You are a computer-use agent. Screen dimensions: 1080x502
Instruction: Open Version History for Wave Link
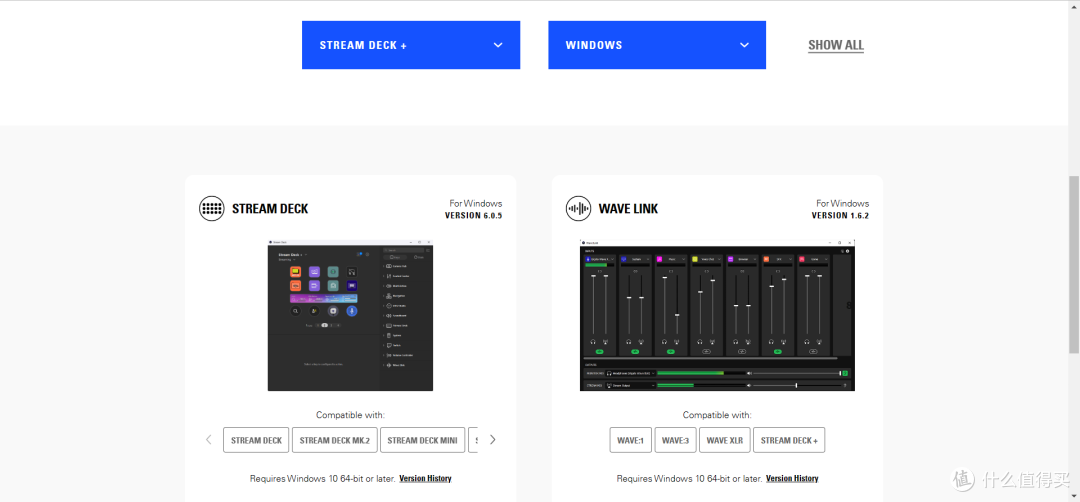point(792,478)
